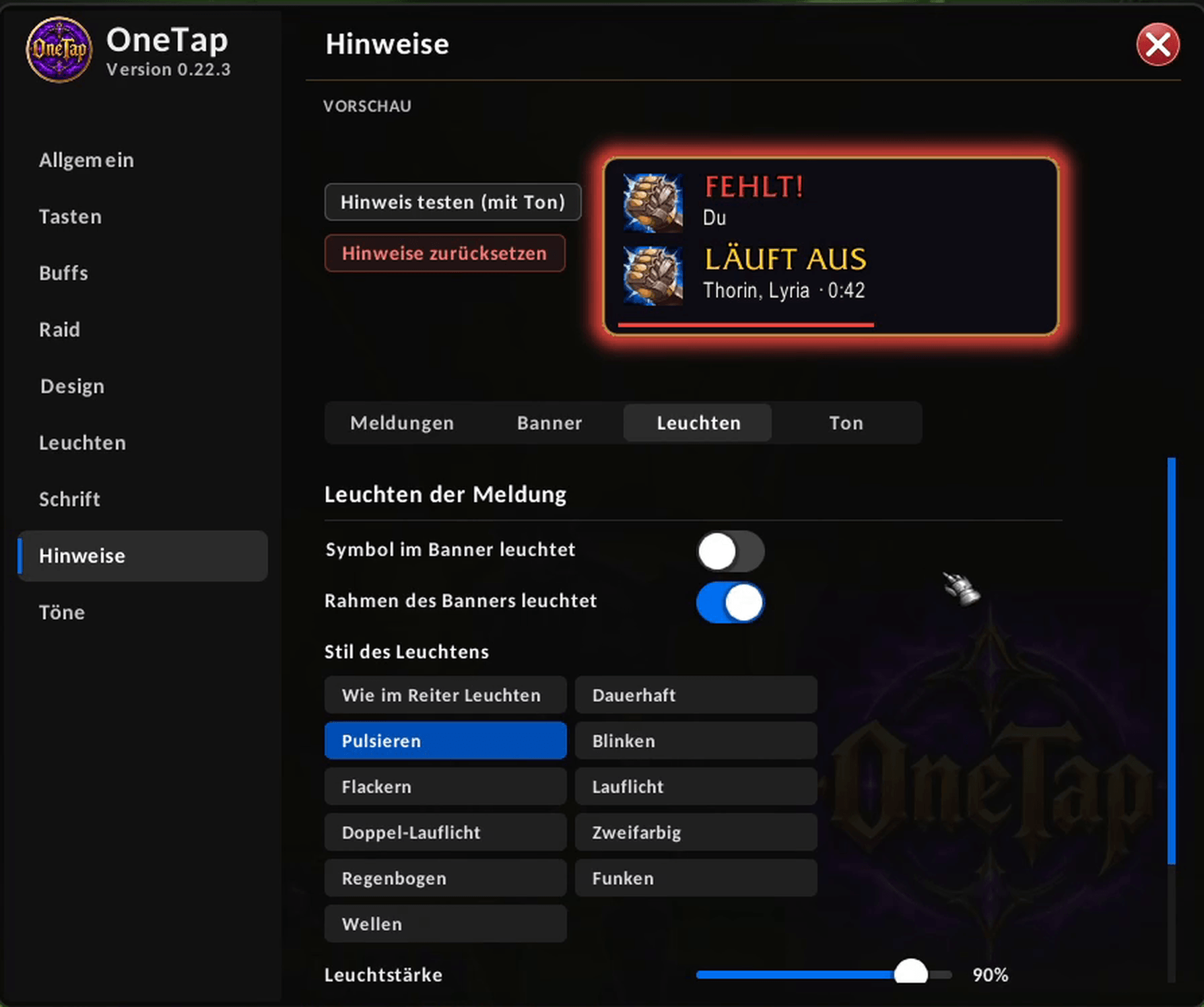Click the OneTap logo icon
The width and height of the screenshot is (1204, 1007).
coord(59,50)
